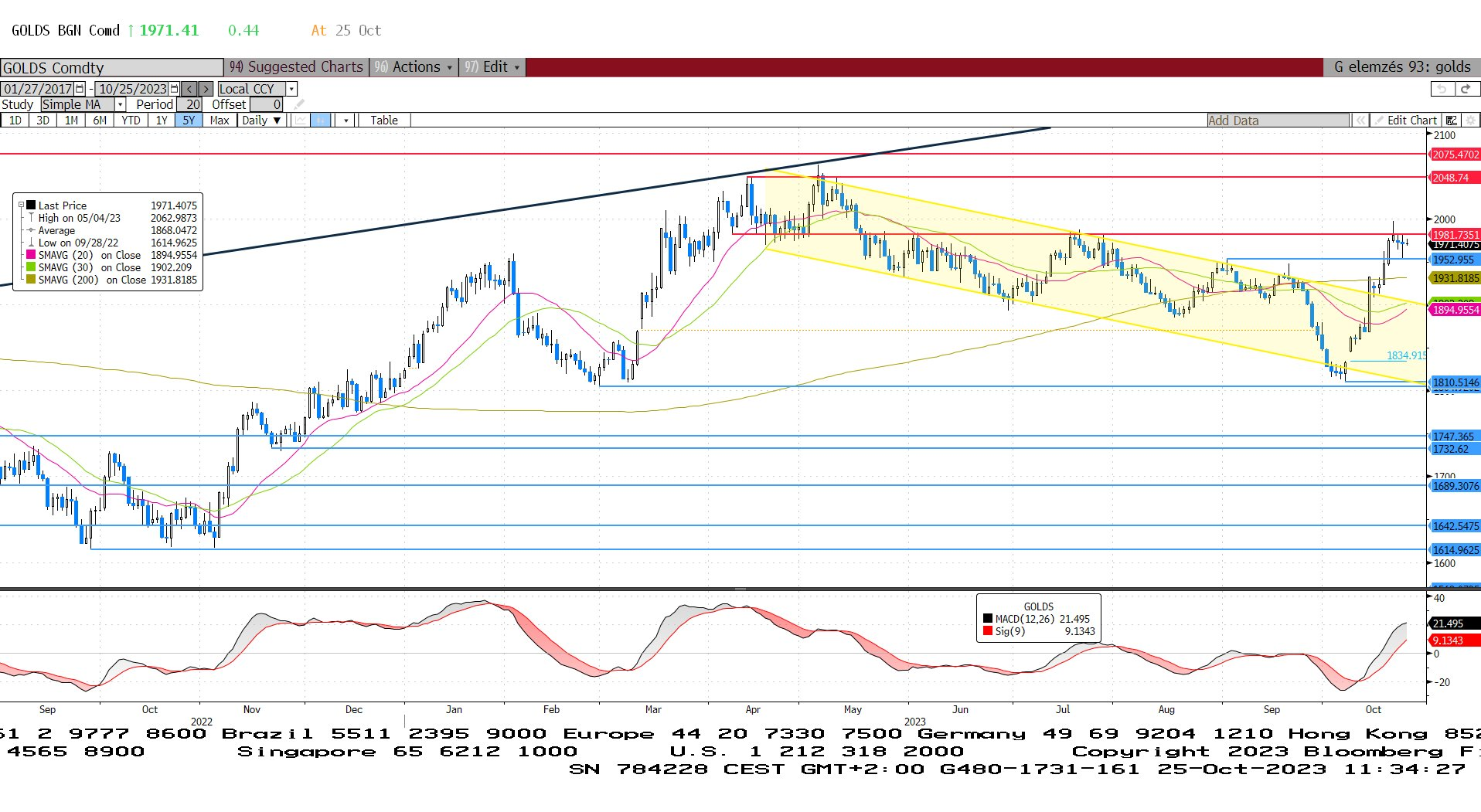1481x812 pixels.
Task: Open the start date calendar picker
Action: point(80,89)
